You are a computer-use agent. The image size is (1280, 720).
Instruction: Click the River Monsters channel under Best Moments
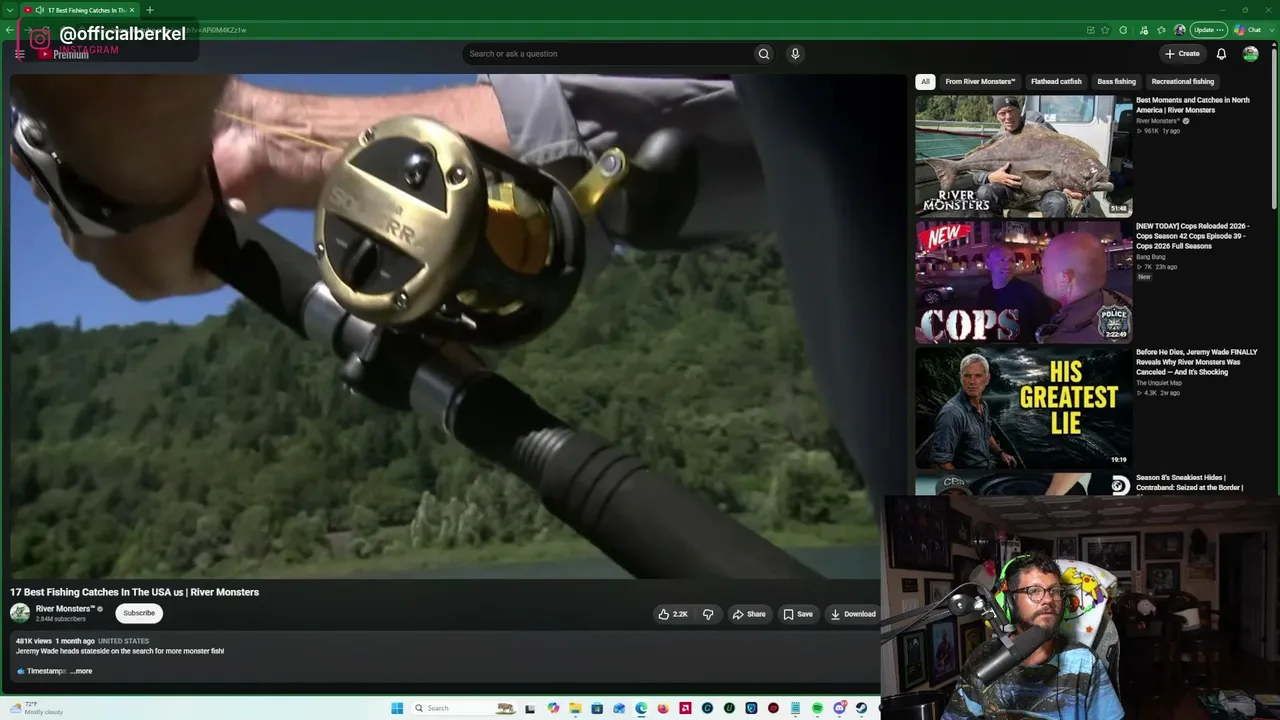click(x=1158, y=121)
